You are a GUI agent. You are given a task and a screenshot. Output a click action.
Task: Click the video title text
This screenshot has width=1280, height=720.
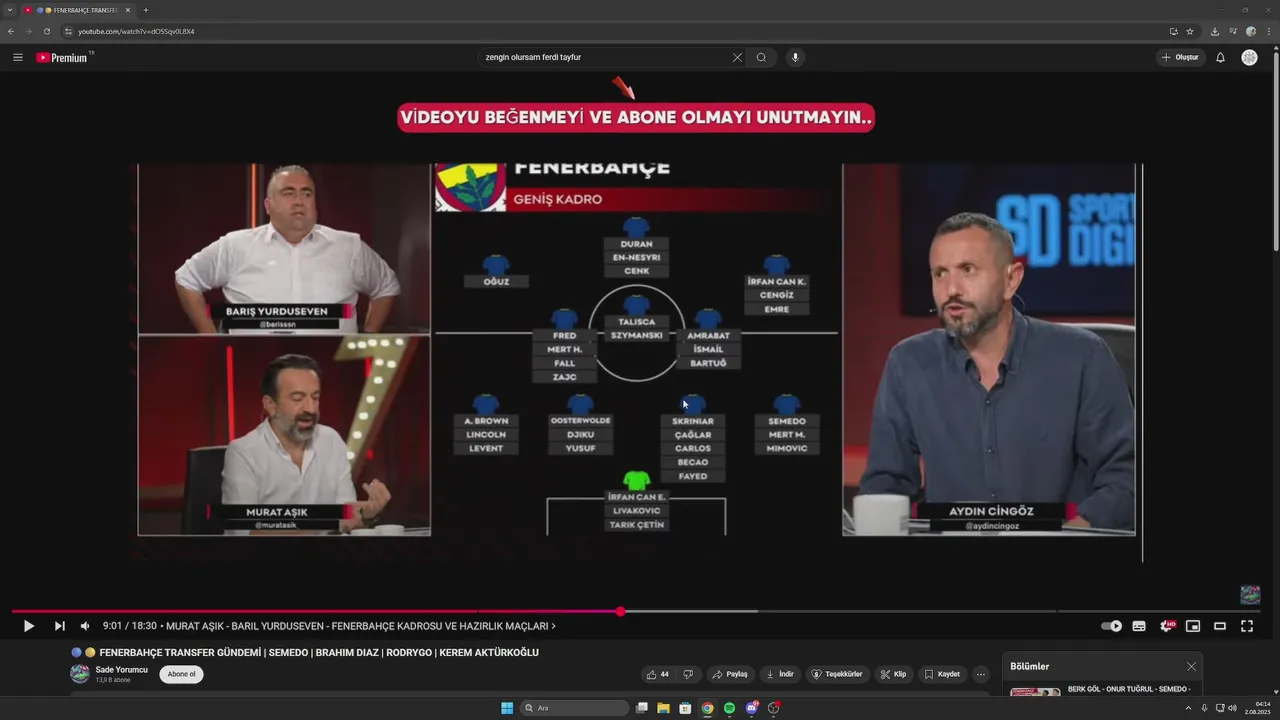click(319, 652)
